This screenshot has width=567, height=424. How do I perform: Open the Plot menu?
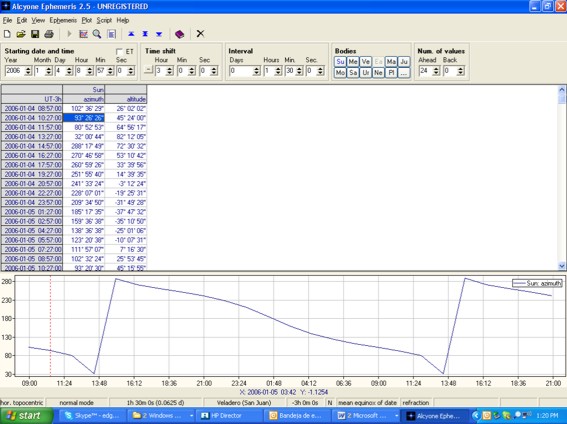(x=87, y=20)
